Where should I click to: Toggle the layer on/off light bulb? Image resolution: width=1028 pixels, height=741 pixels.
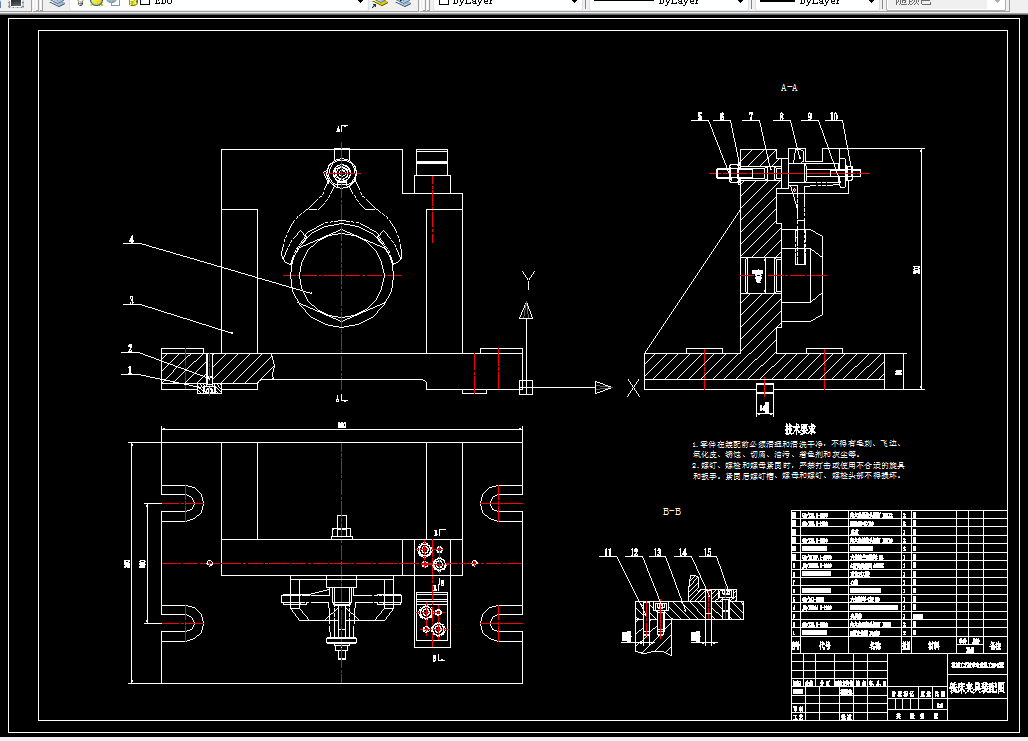point(82,3)
